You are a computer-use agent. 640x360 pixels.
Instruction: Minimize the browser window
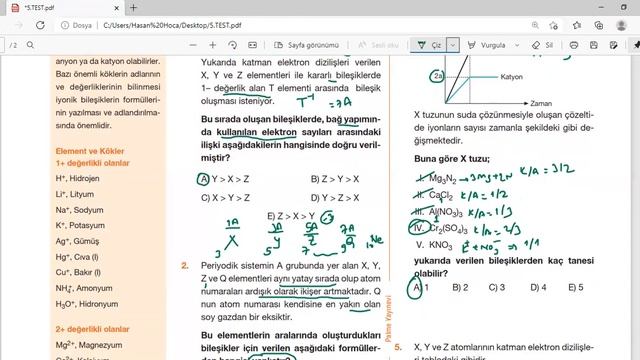[601, 7]
